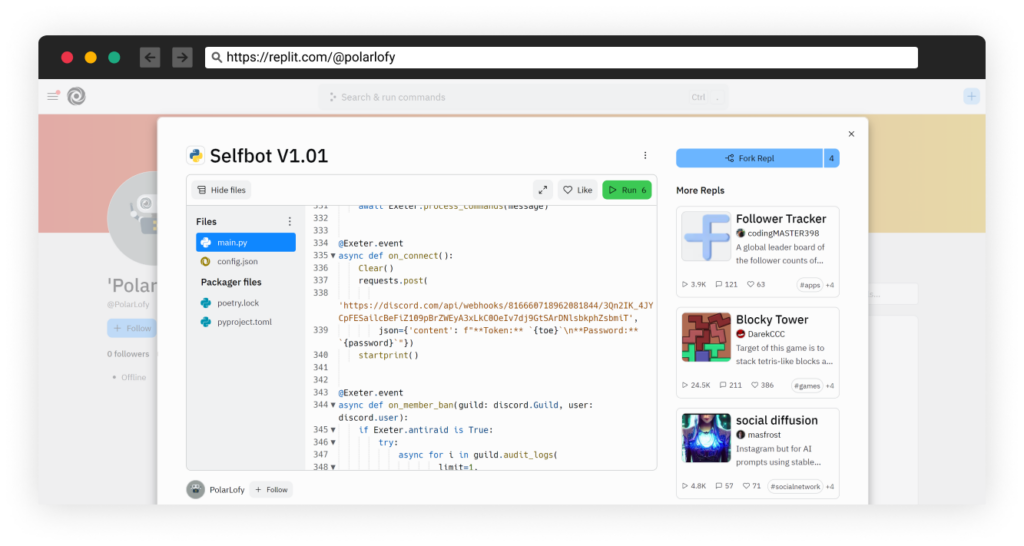The image size is (1024, 546).
Task: Open the three-dot menu beside Selfbot title
Action: 645,155
